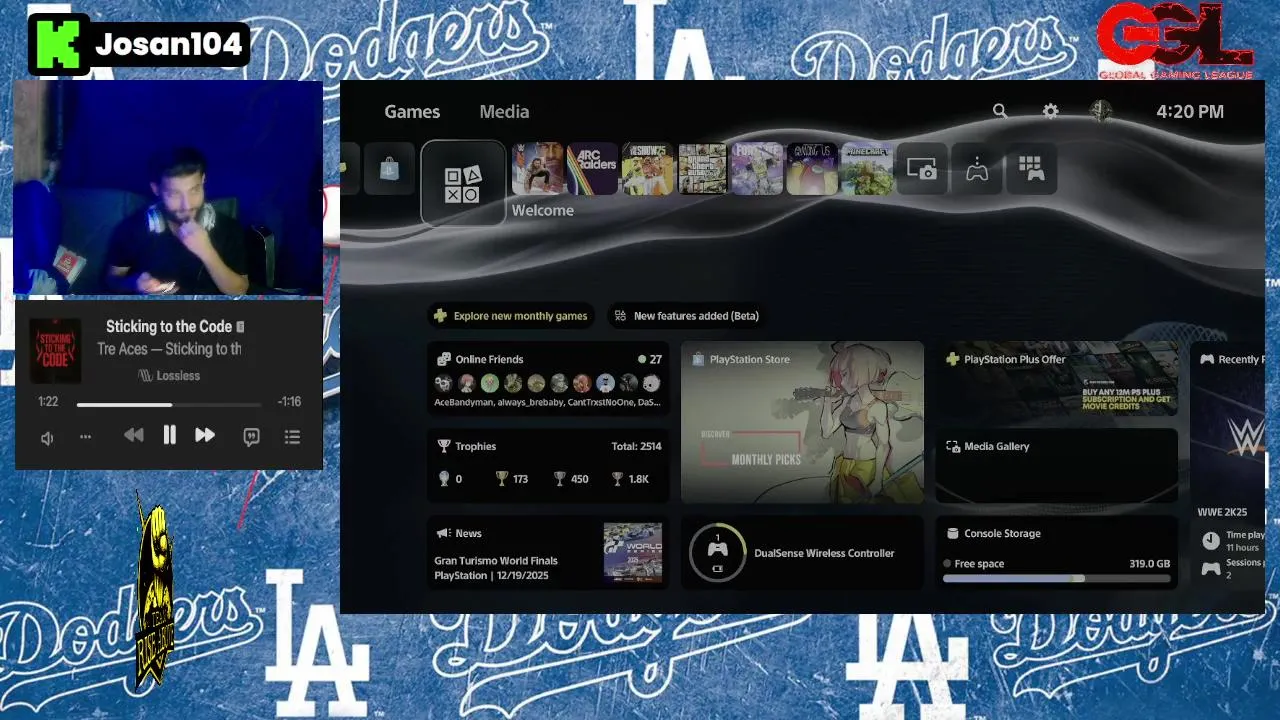
Task: Open the music player queue list icon
Action: [292, 437]
